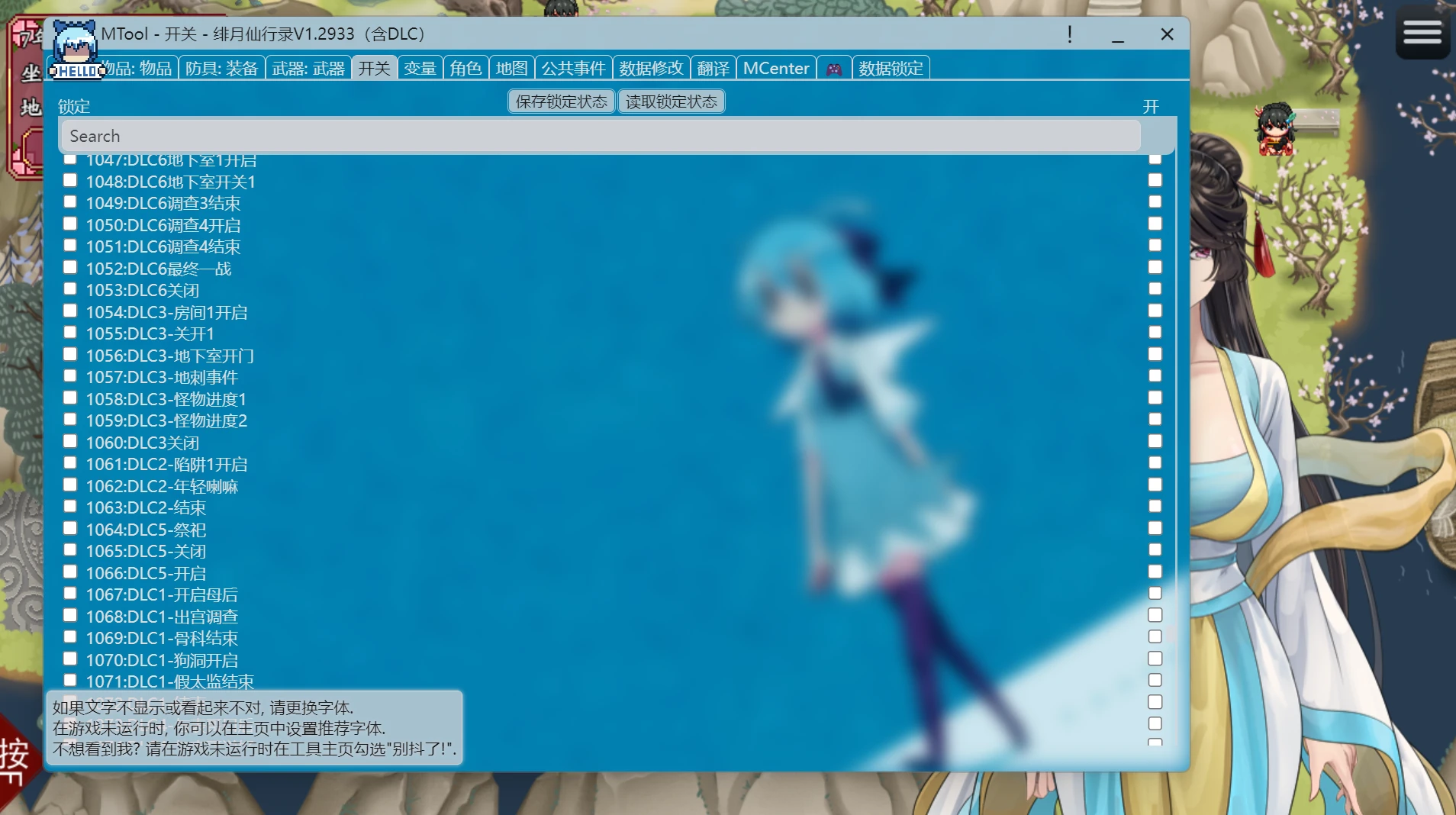Screen dimensions: 1456x815
Task: Tick the lock checkbox for 1056:DLC3-地下室开门
Action: [x=70, y=354]
